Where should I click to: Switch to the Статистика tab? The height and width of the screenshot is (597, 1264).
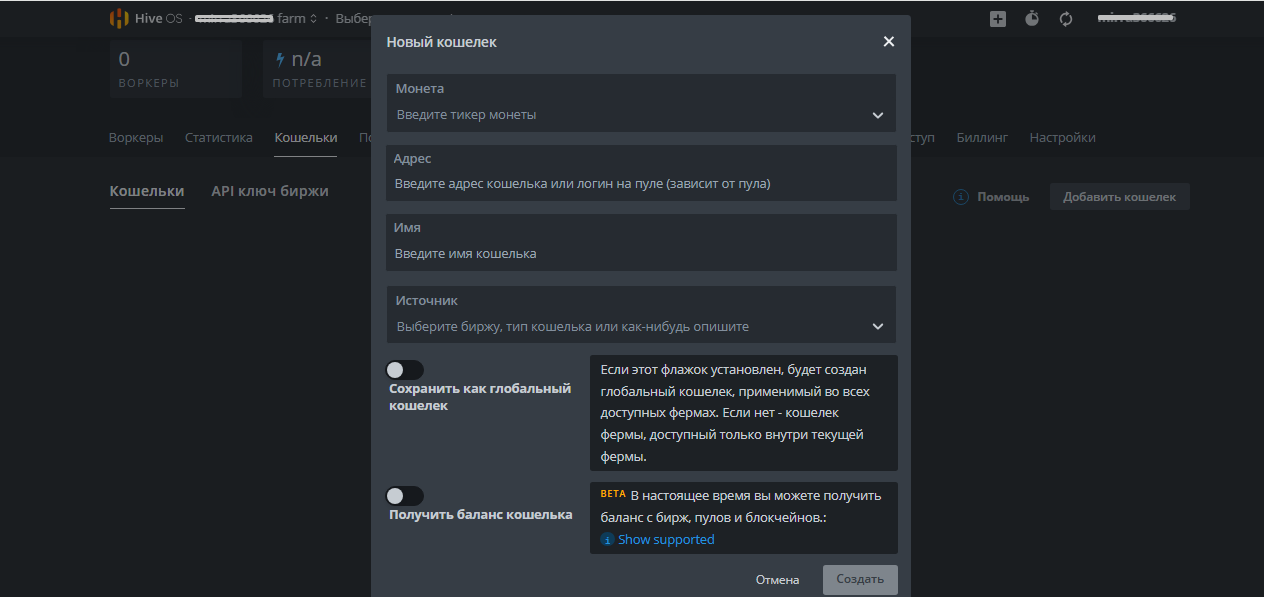pos(219,138)
